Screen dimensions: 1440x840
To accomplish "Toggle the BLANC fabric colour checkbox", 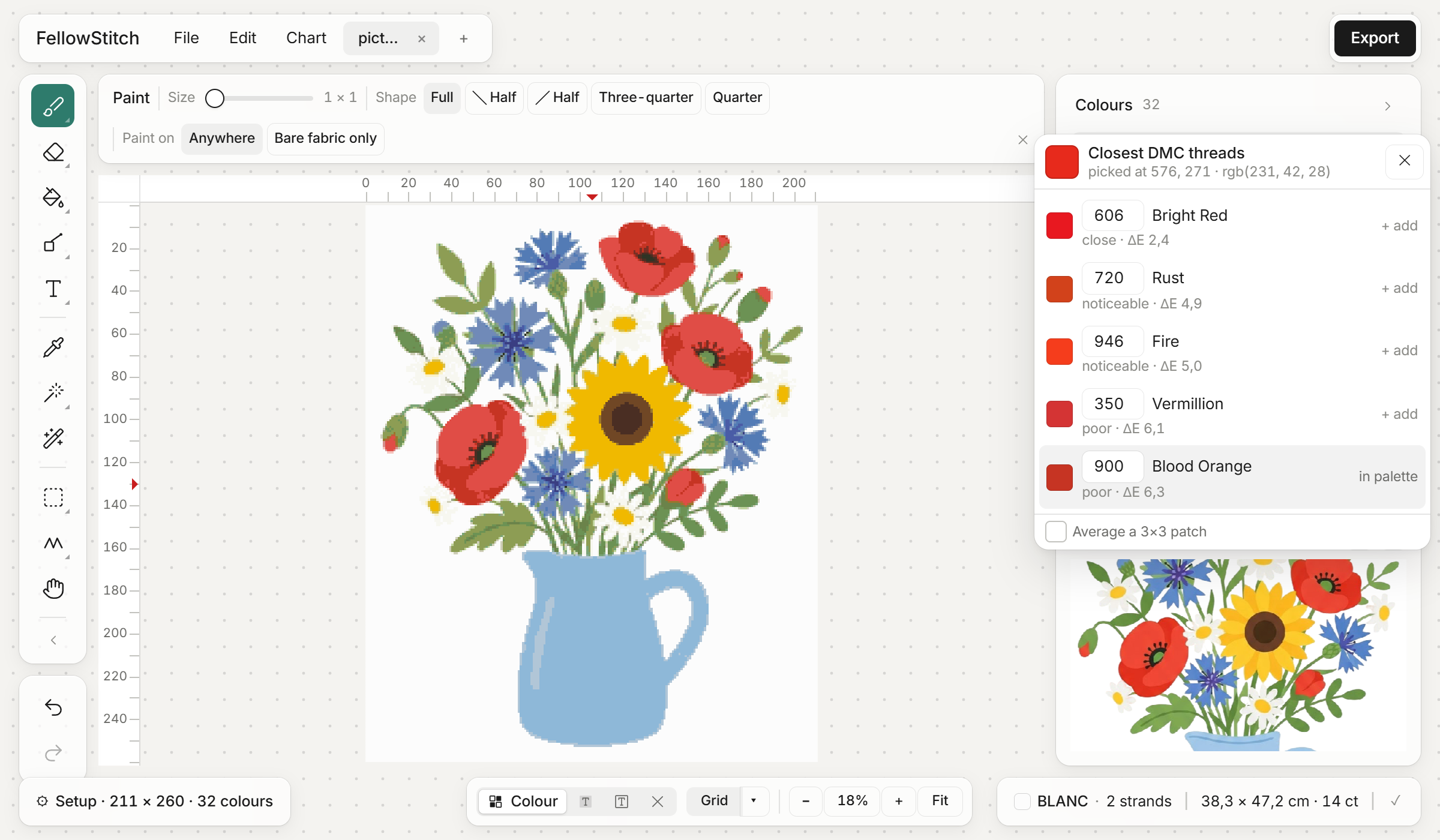I will pos(1022,802).
